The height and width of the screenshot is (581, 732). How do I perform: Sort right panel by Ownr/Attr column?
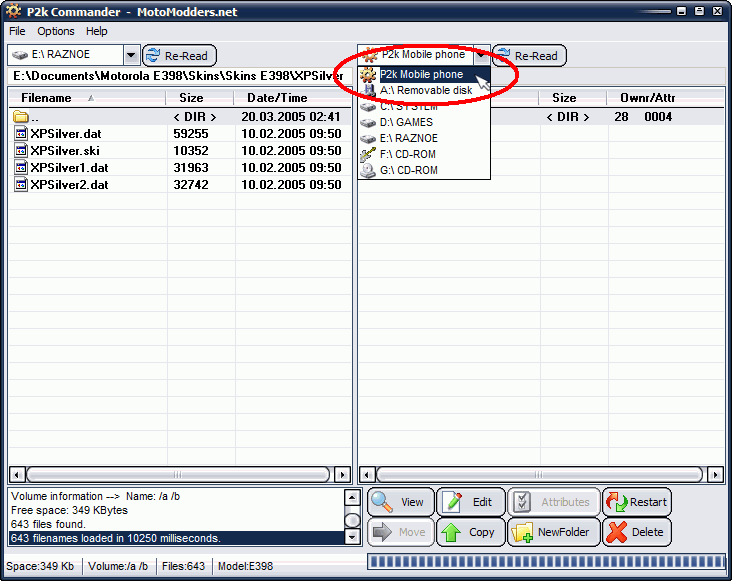tap(665, 98)
